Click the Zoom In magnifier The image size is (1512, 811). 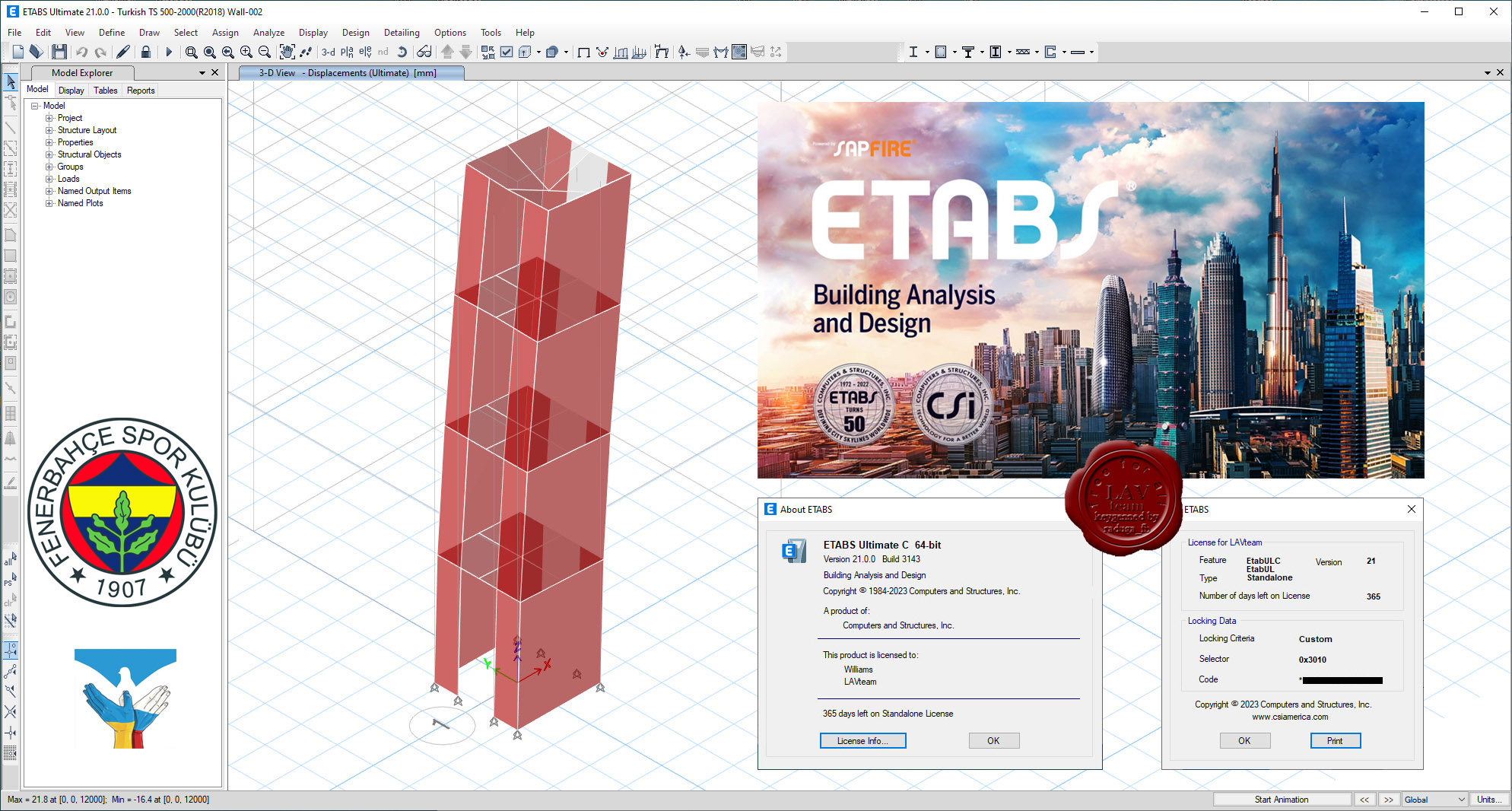pyautogui.click(x=246, y=52)
